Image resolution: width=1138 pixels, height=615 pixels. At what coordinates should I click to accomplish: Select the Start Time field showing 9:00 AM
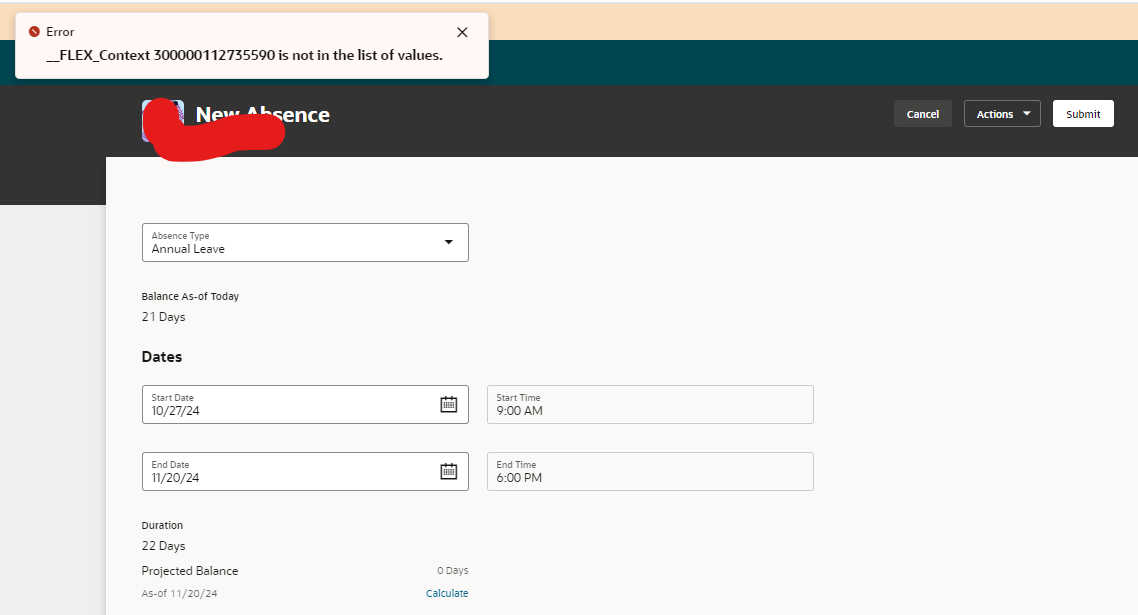coord(650,404)
